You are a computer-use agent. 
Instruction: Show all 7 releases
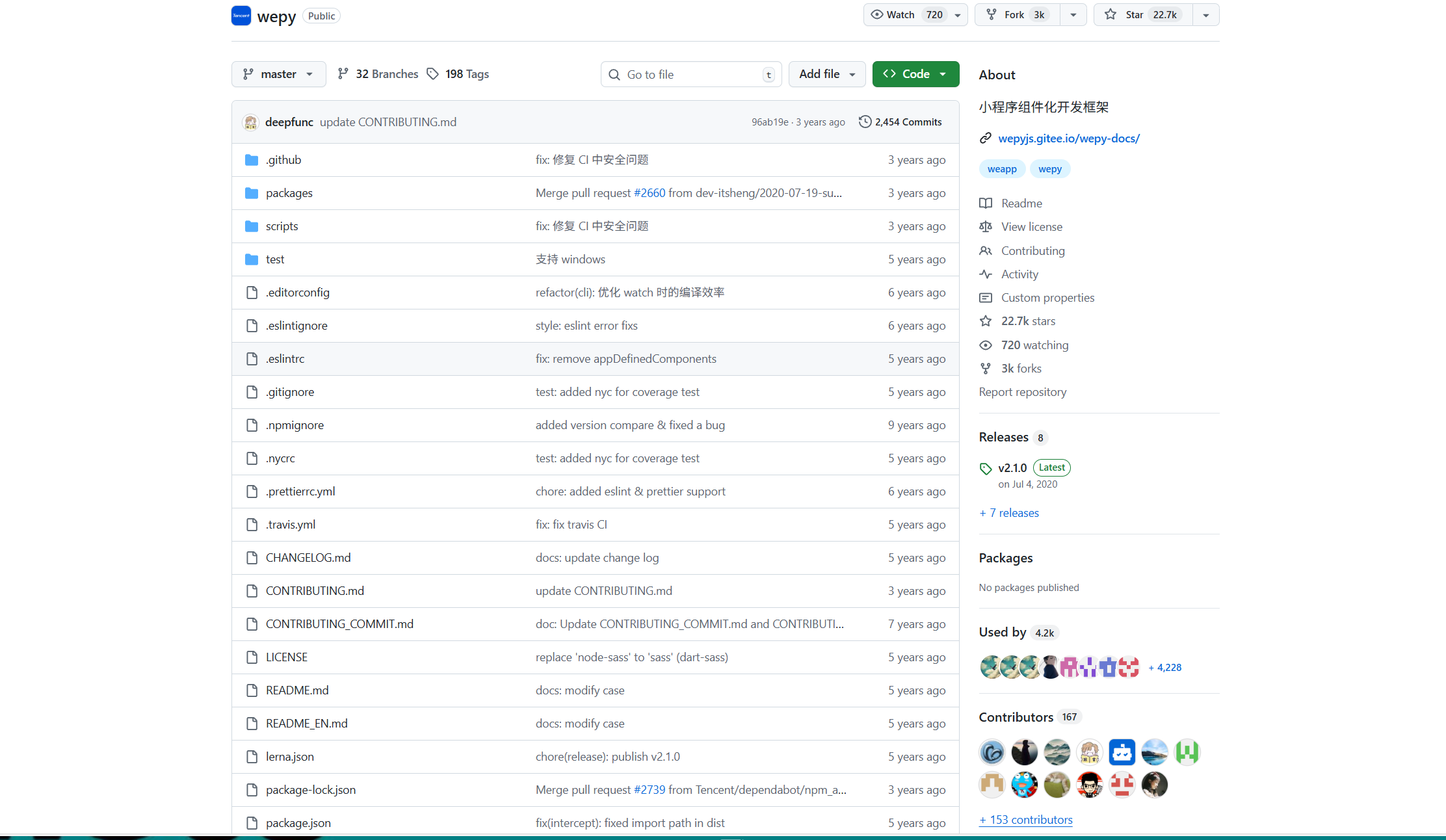tap(1008, 512)
